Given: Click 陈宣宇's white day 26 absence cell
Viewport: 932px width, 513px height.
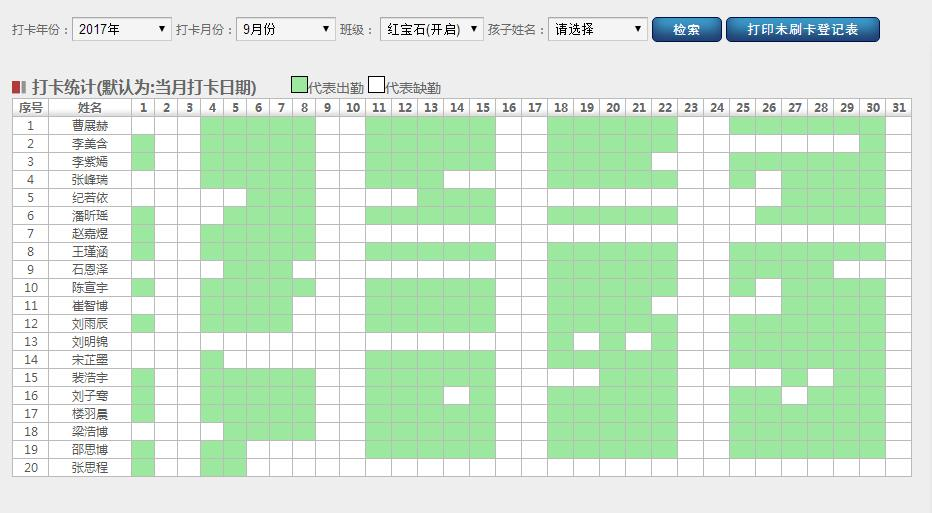Looking at the screenshot, I should [x=769, y=288].
